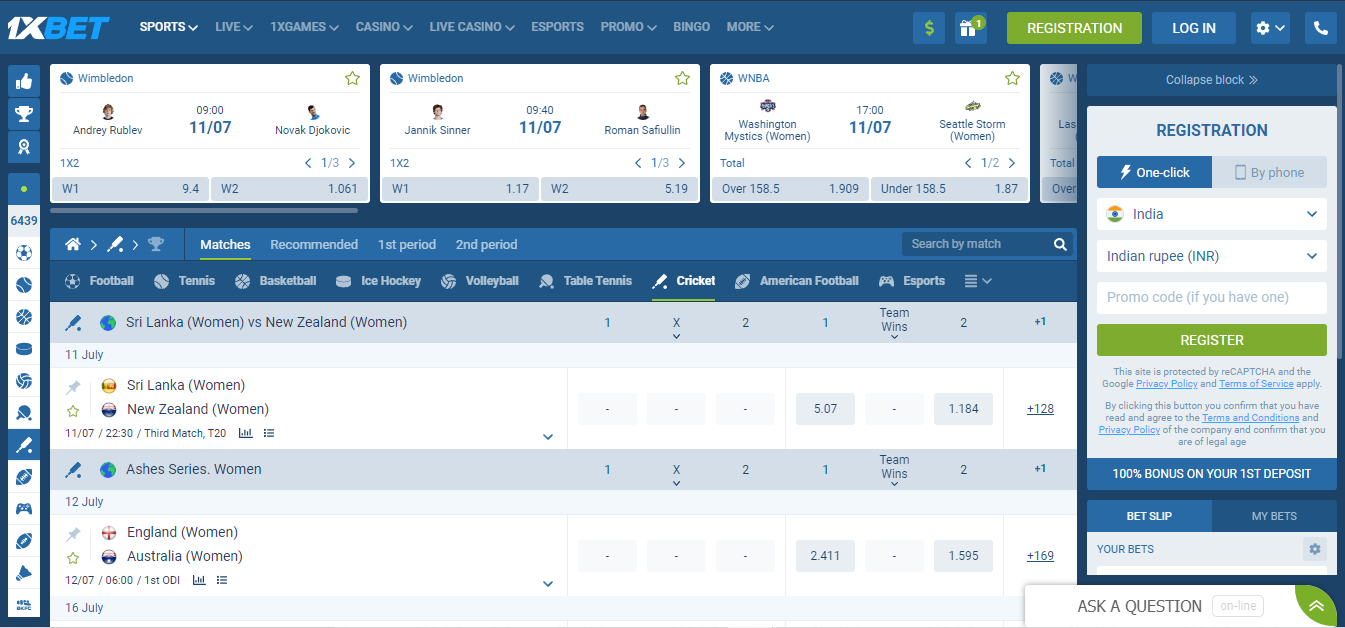Favorite the Rublev vs Djokovic card star
Image resolution: width=1345 pixels, height=628 pixels.
click(x=352, y=78)
